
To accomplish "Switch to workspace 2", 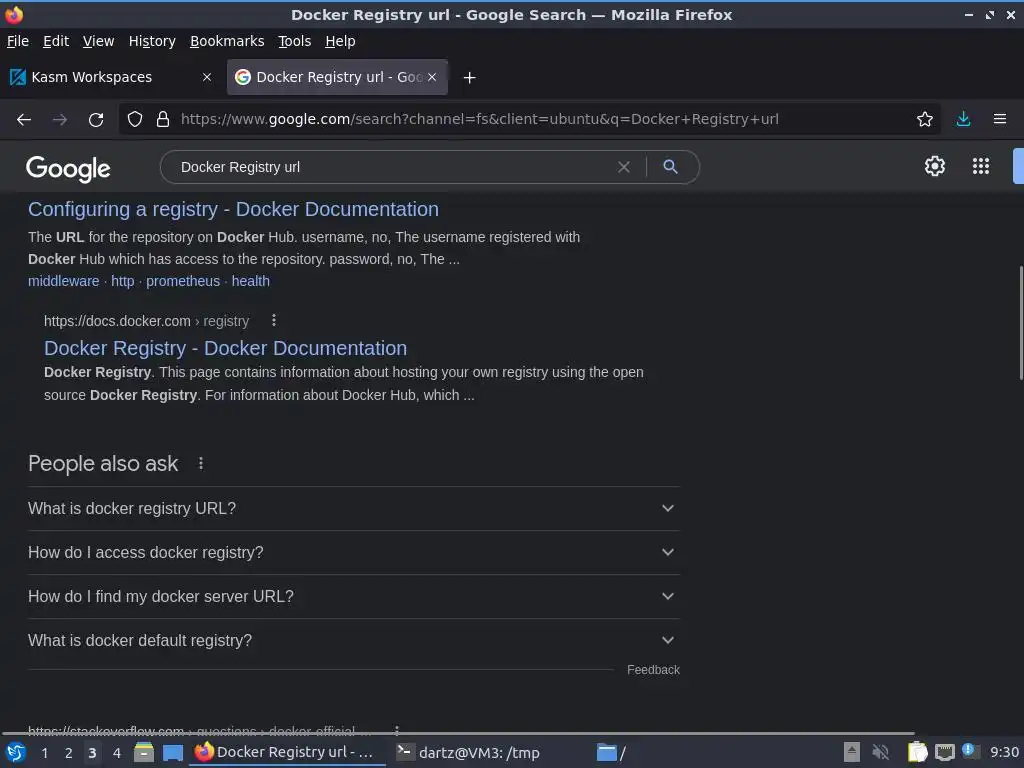I will click(x=69, y=753).
